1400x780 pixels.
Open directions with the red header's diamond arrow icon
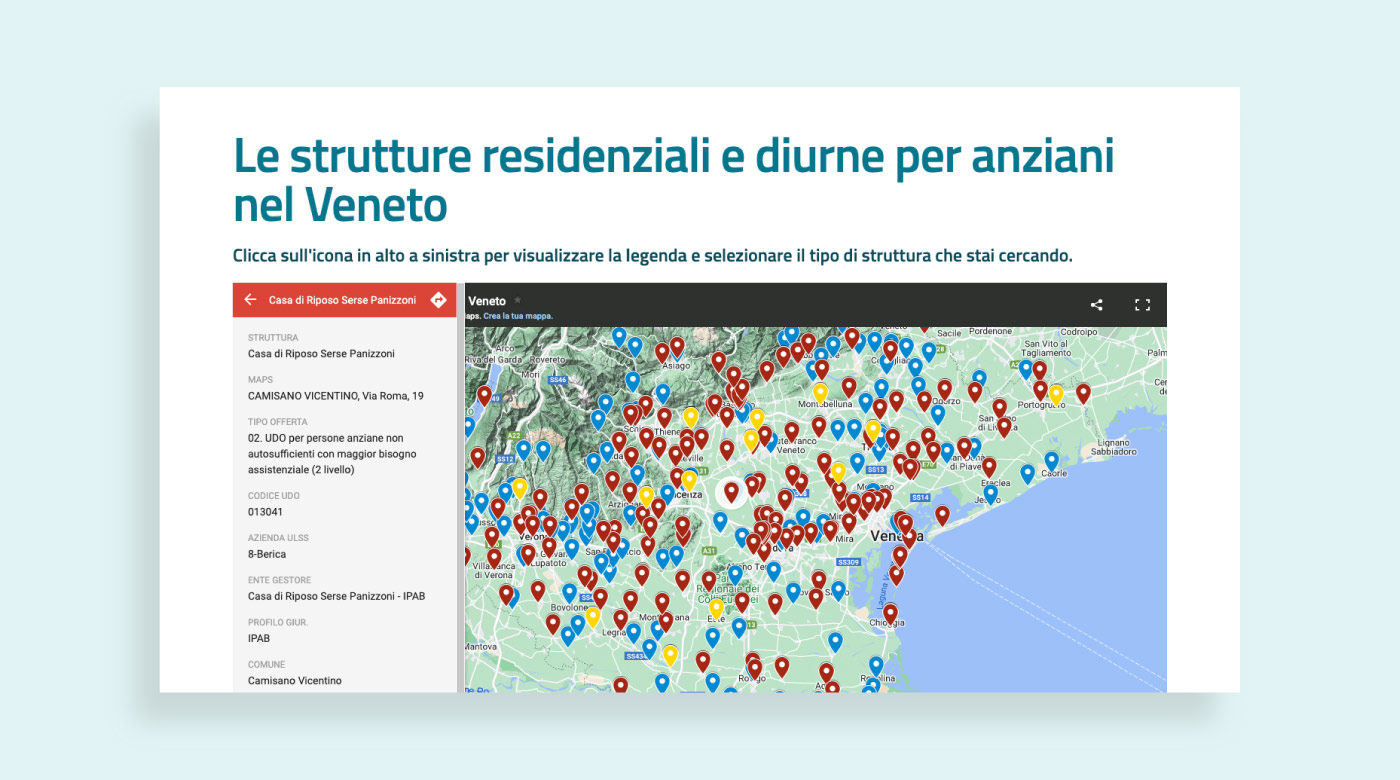pos(438,300)
